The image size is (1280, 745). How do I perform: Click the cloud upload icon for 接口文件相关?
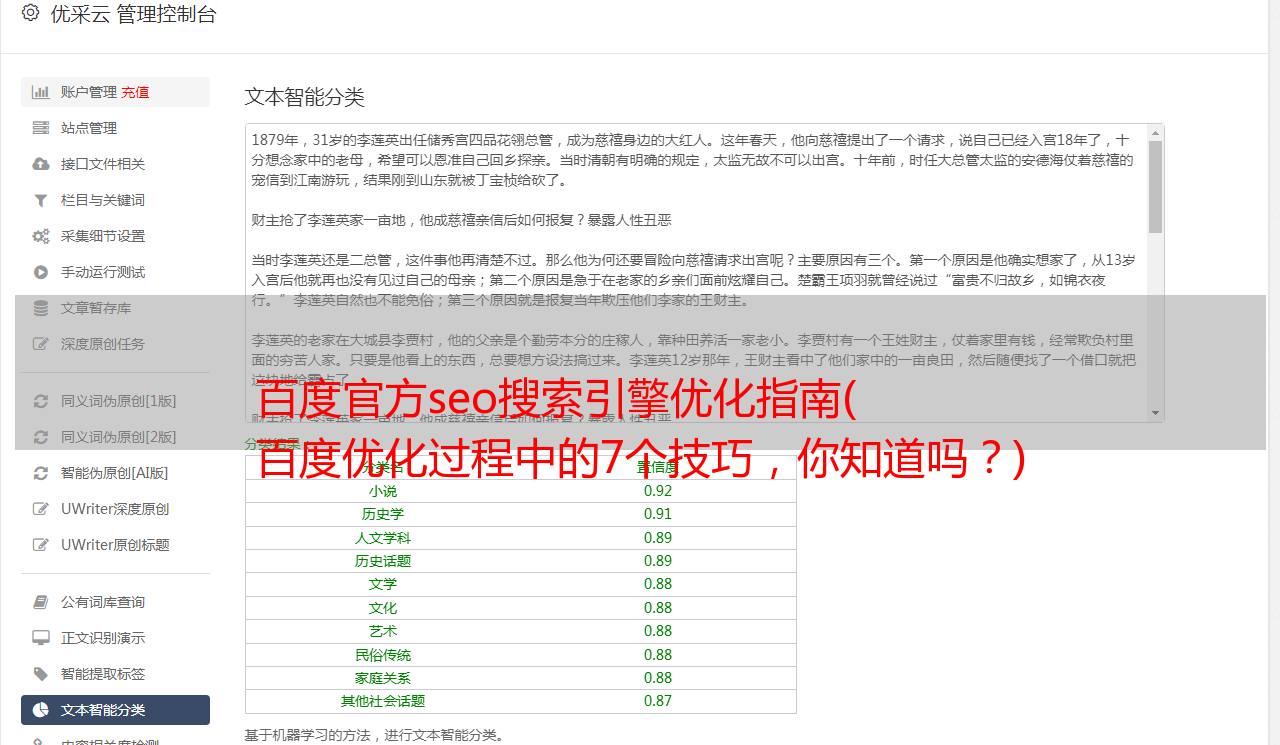click(x=41, y=164)
